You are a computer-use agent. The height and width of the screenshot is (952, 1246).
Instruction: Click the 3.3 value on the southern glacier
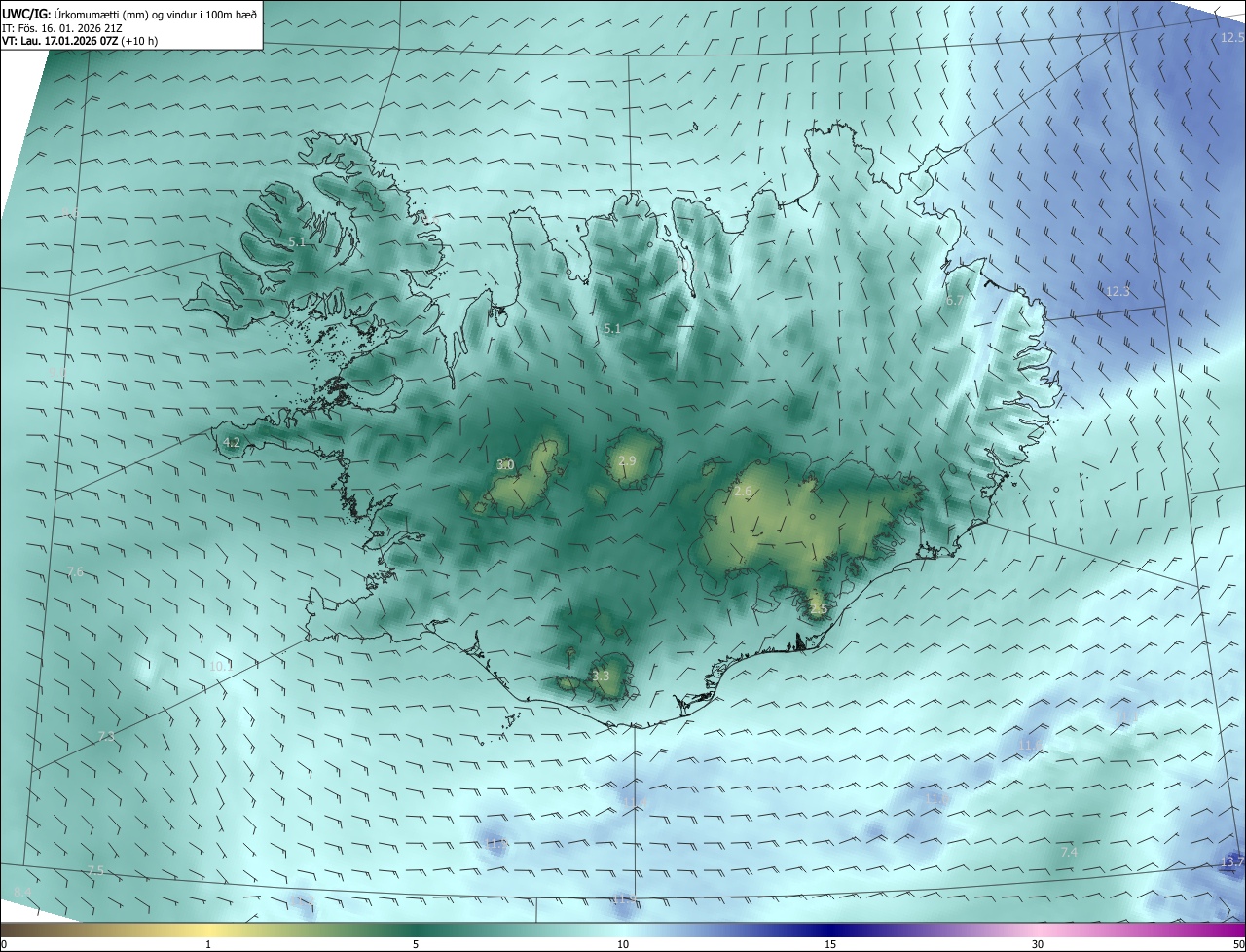[601, 676]
